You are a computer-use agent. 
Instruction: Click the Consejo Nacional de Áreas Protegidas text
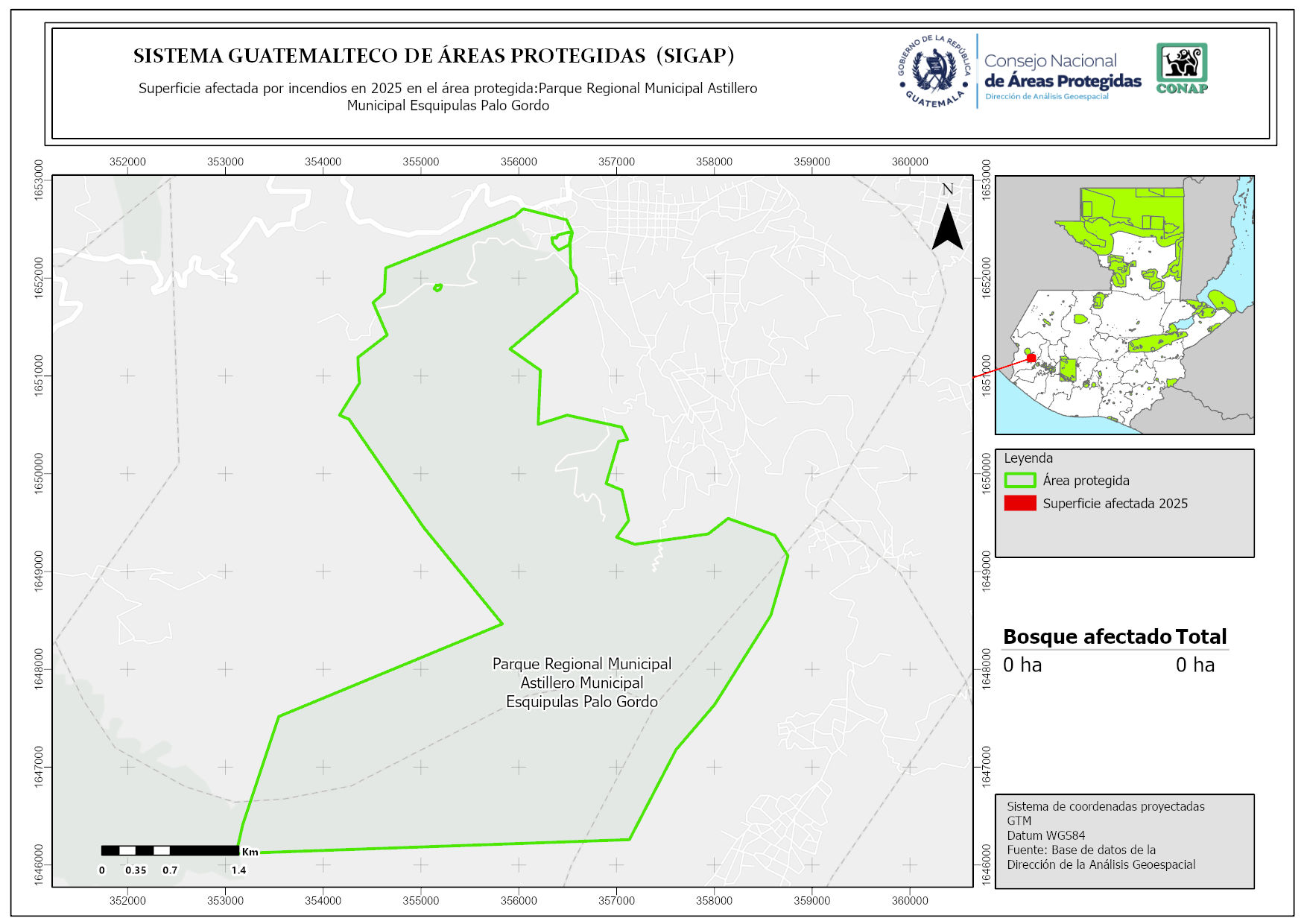point(1062,72)
